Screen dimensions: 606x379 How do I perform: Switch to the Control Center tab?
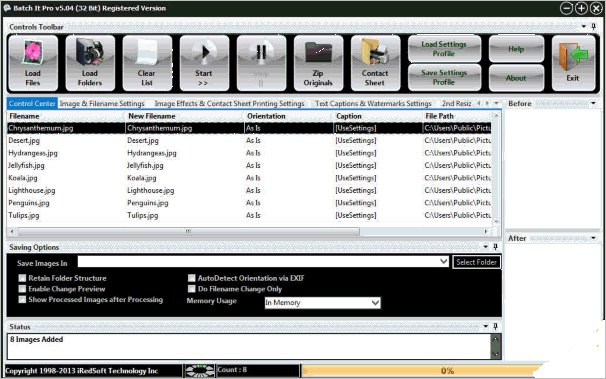[32, 104]
